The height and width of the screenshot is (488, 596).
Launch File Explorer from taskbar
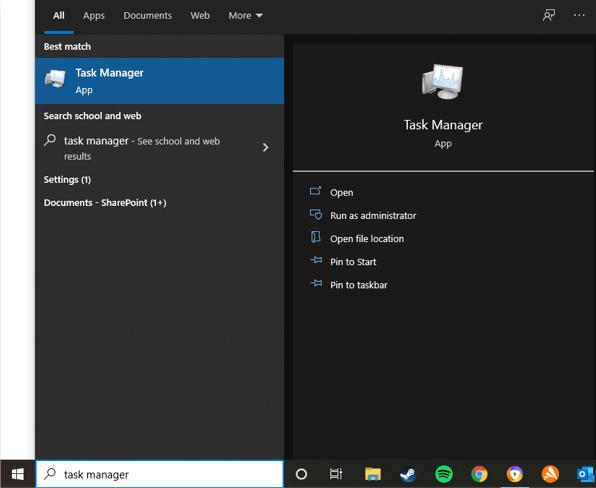click(x=372, y=474)
